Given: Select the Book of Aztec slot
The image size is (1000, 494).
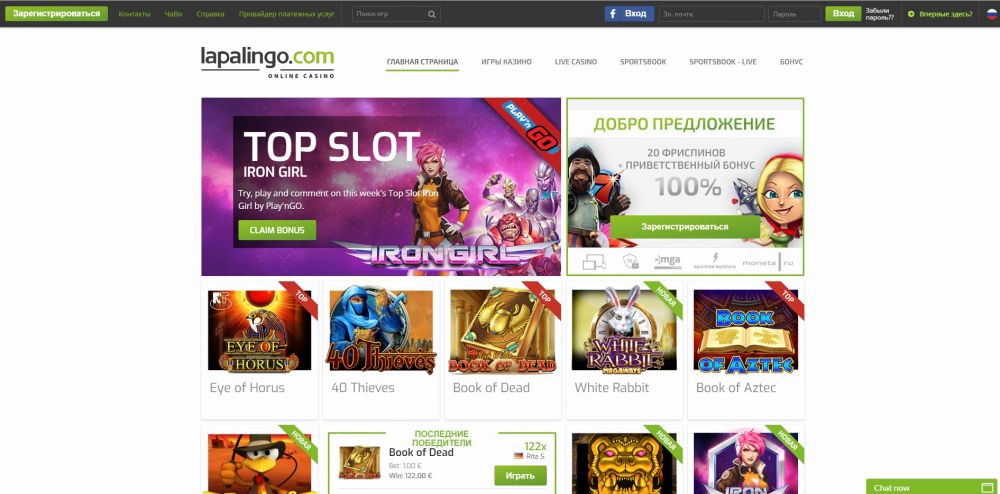Looking at the screenshot, I should coord(746,330).
